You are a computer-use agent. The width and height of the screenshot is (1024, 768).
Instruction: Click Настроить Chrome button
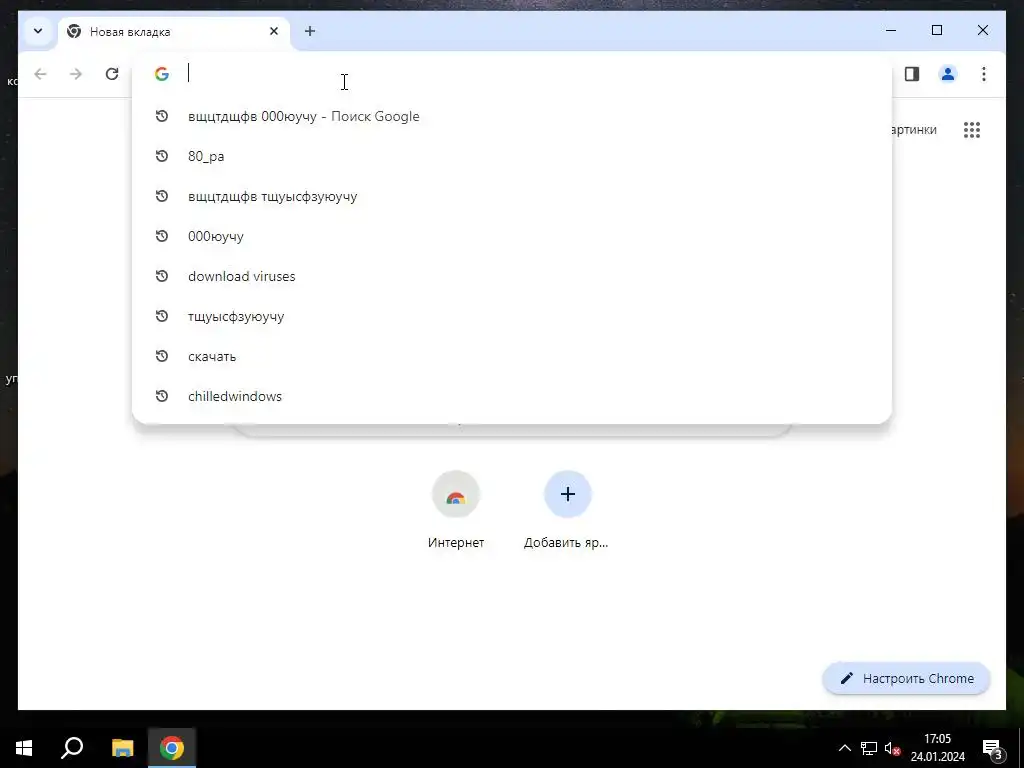pos(906,678)
